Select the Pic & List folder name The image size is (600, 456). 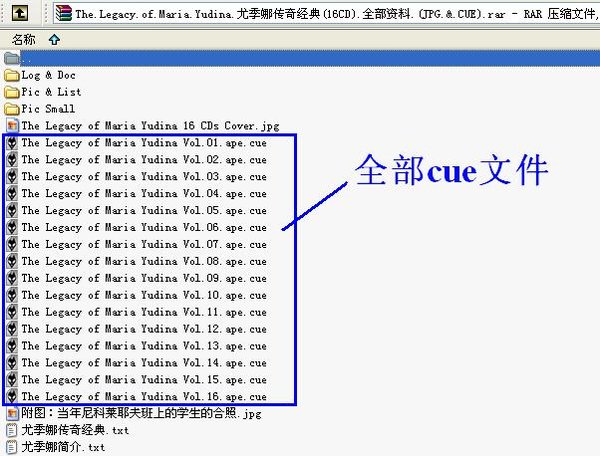tap(51, 92)
